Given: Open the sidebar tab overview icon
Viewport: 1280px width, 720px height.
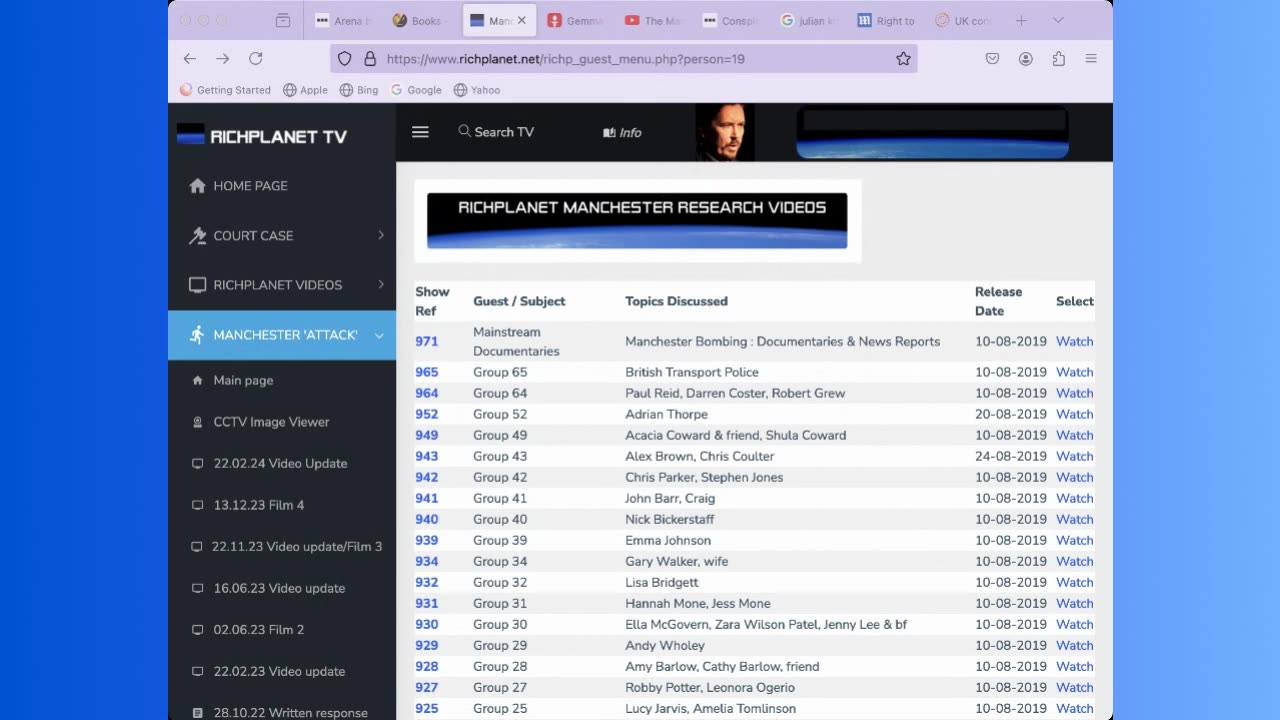Looking at the screenshot, I should [283, 20].
